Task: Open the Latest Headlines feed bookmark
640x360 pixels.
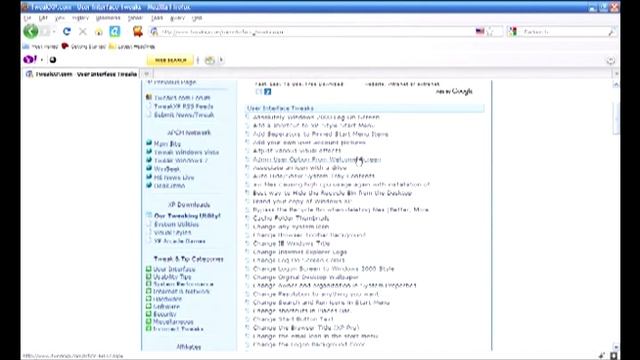Action: (x=132, y=47)
